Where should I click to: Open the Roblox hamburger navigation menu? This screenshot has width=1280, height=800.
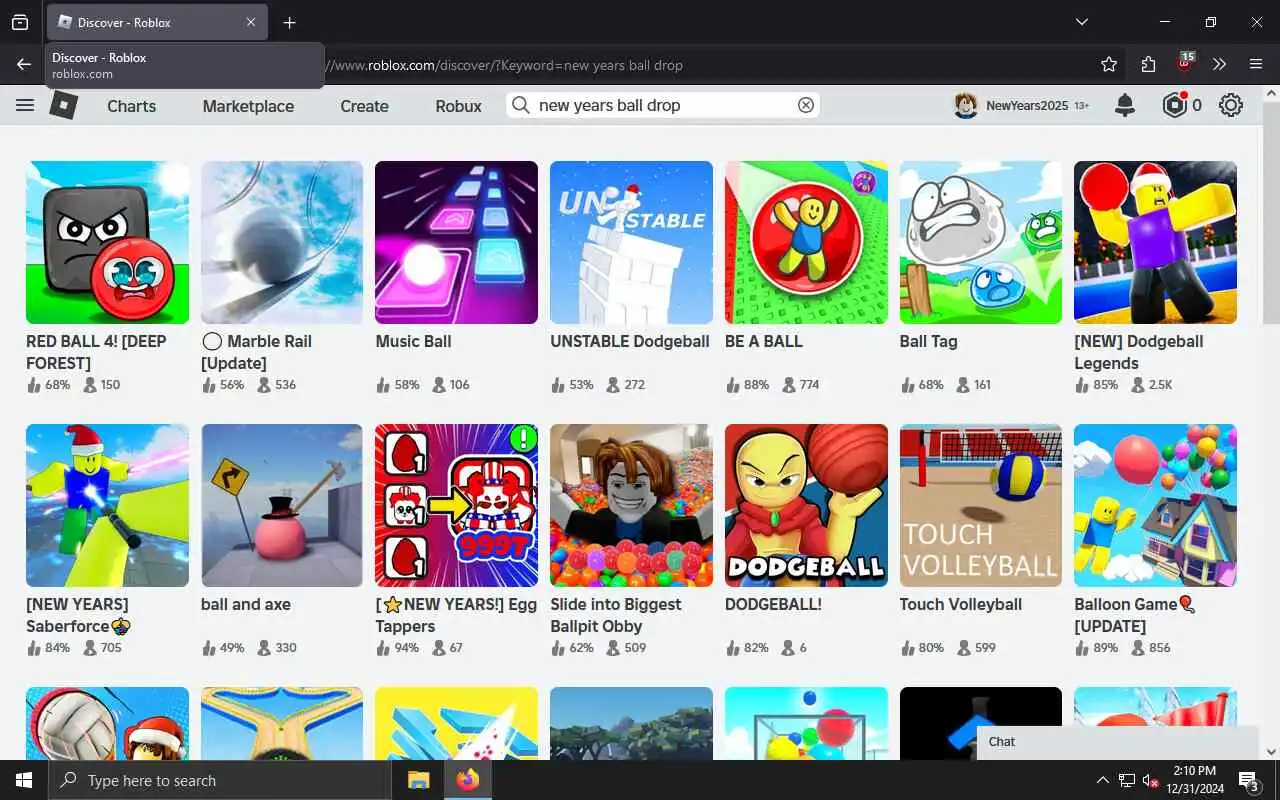coord(25,105)
